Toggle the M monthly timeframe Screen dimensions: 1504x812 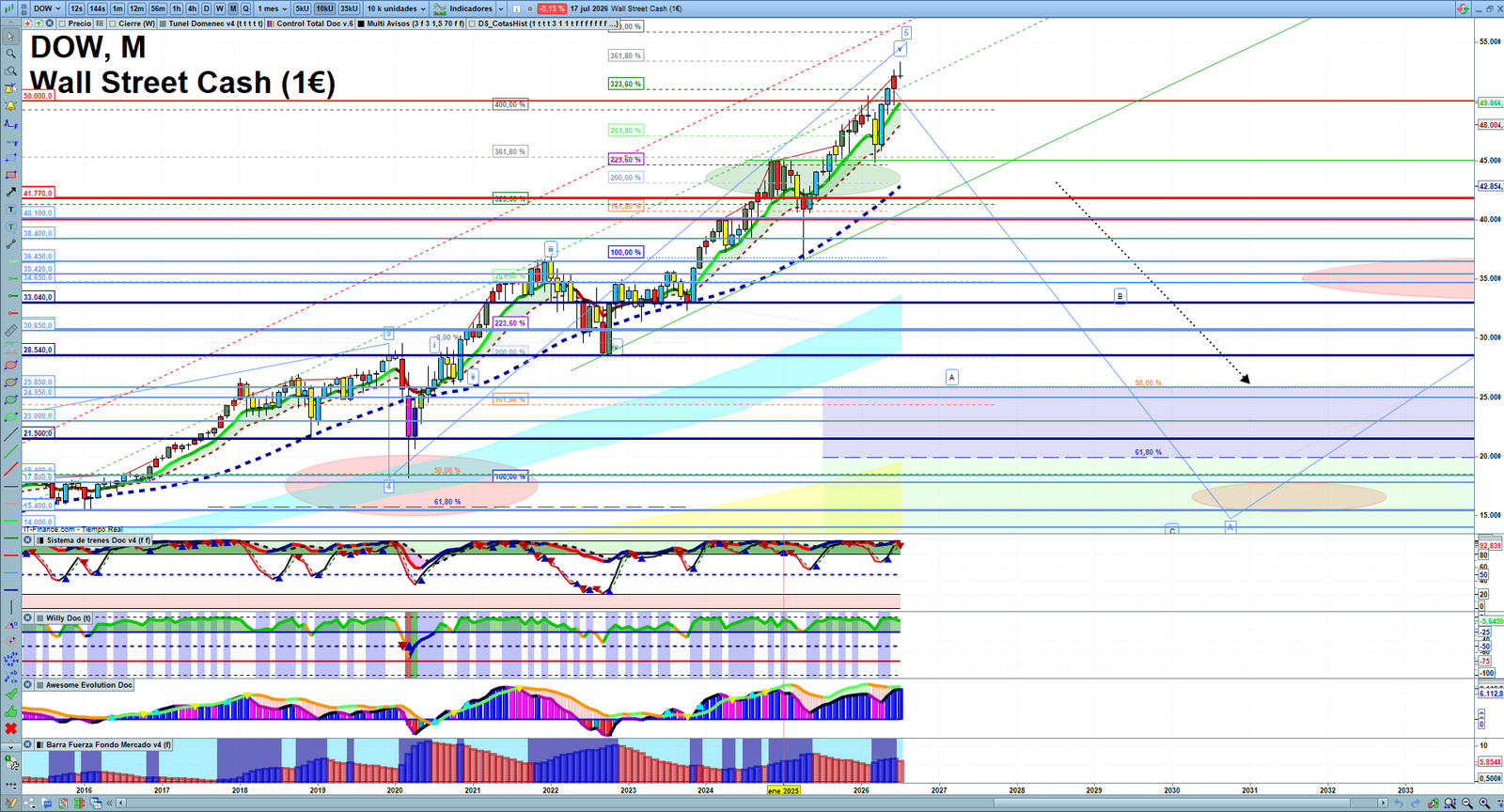[233, 8]
